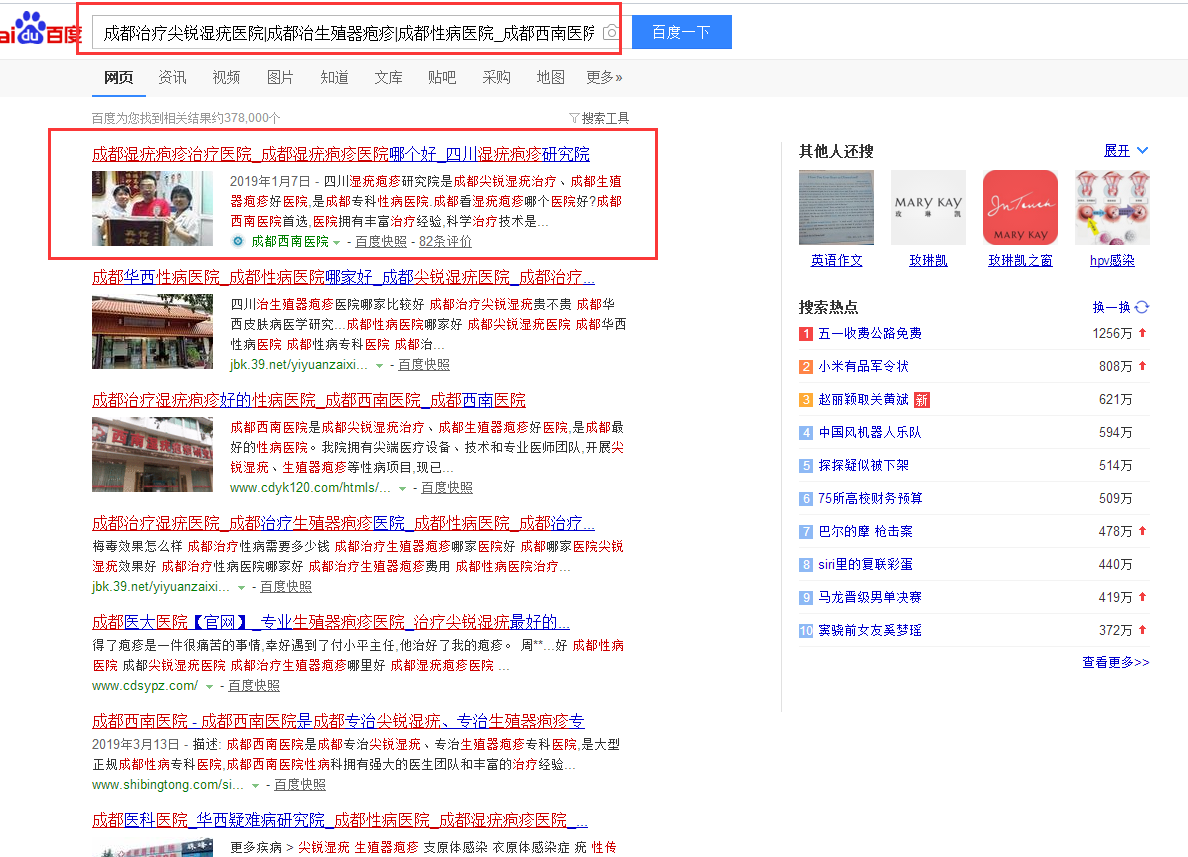Image resolution: width=1188 pixels, height=857 pixels.
Task: Switch to the 地图 tab
Action: click(x=550, y=77)
